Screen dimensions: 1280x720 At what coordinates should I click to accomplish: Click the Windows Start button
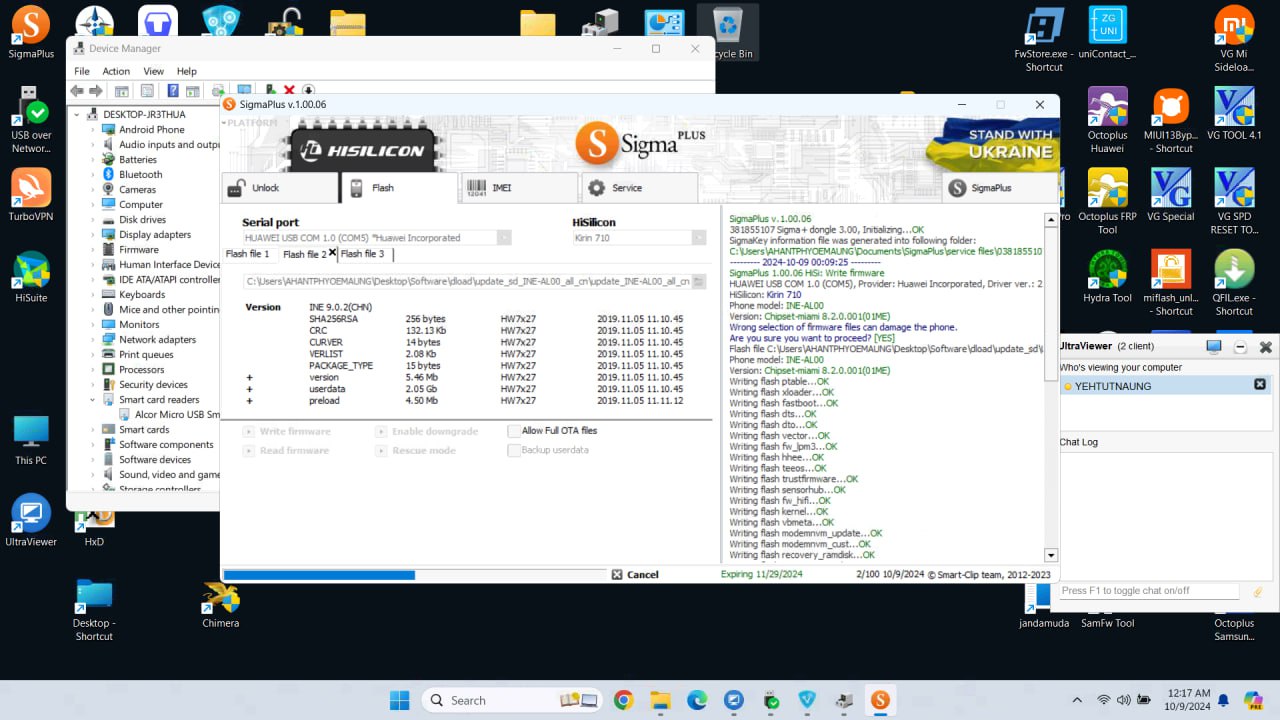point(399,700)
